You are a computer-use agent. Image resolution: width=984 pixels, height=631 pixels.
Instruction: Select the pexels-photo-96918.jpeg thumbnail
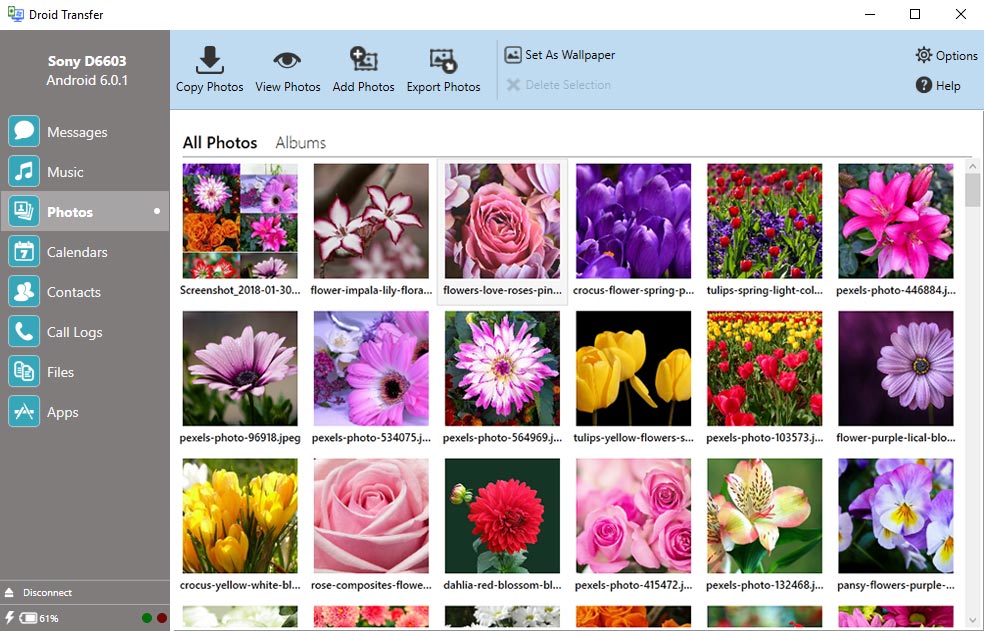240,369
